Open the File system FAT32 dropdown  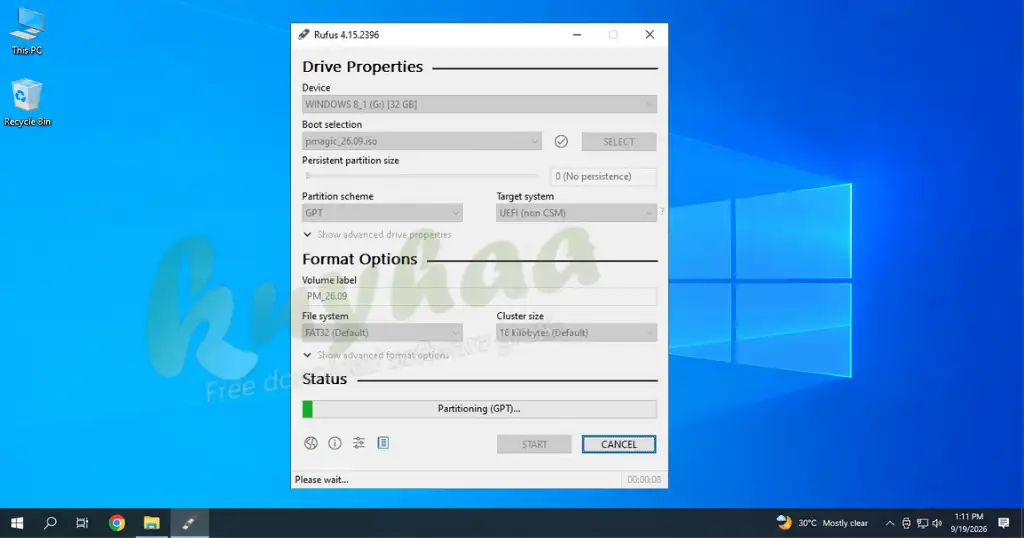pos(382,333)
